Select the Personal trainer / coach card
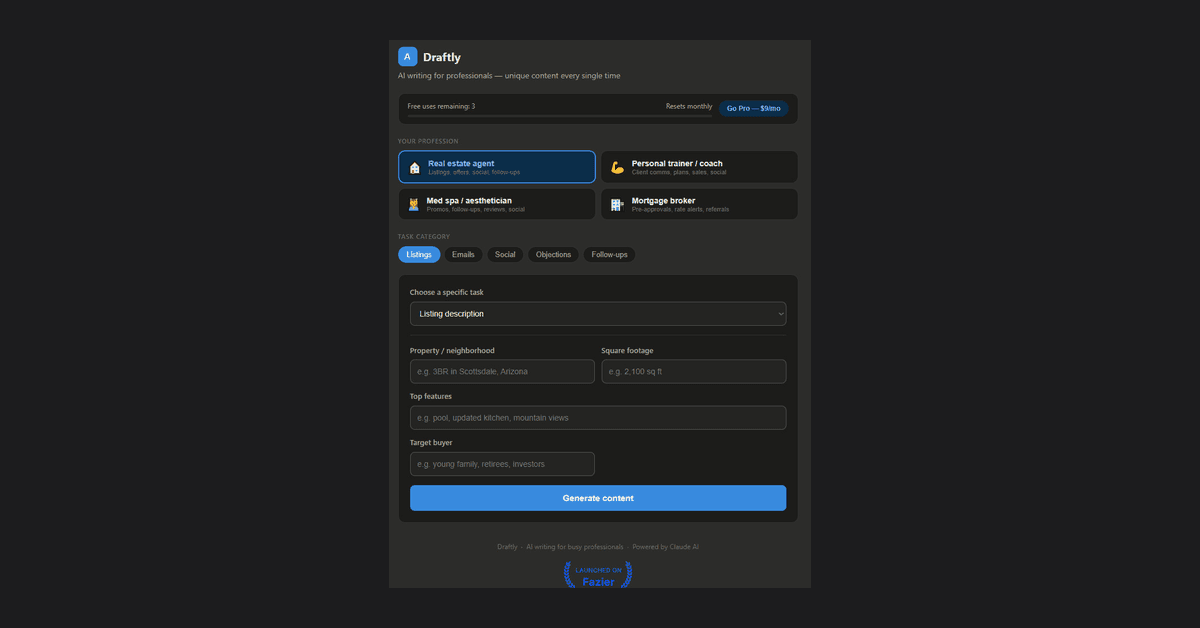Image resolution: width=1200 pixels, height=628 pixels. tap(699, 167)
